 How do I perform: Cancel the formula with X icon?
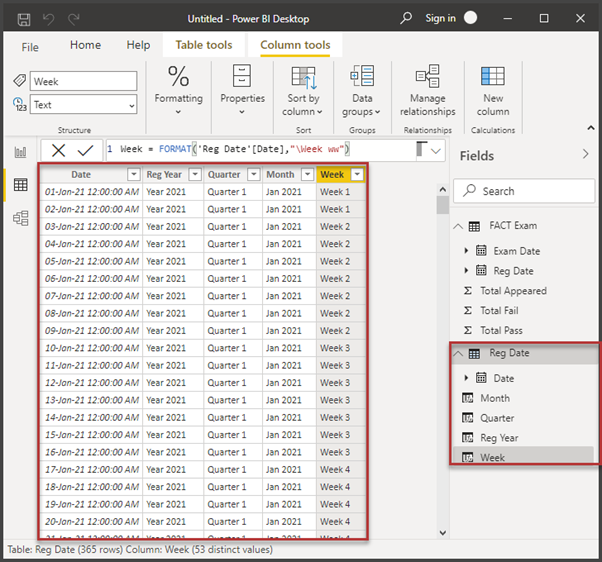point(58,150)
